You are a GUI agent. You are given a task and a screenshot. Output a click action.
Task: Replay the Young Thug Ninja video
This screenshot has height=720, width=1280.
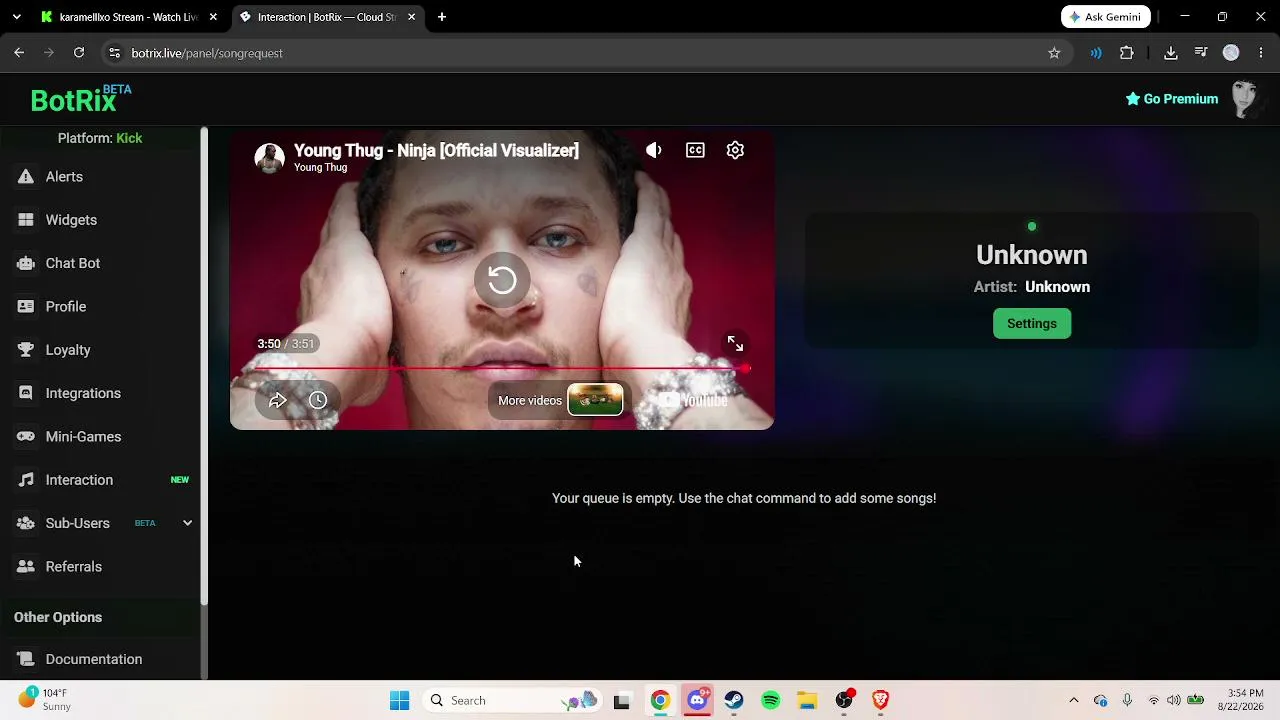tap(502, 279)
